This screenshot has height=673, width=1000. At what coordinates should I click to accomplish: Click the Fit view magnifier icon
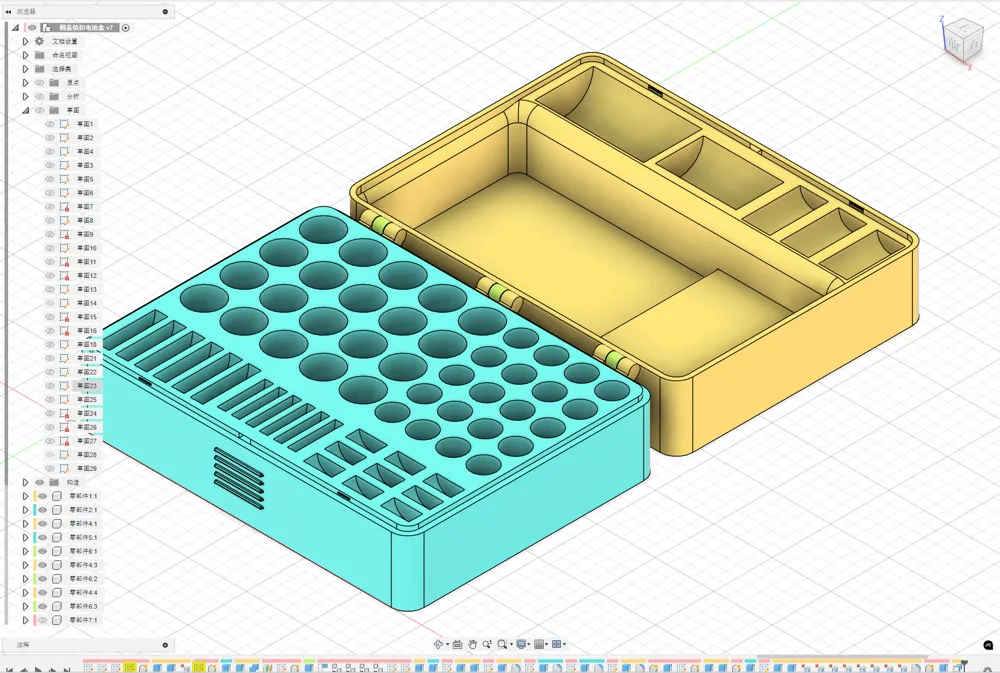(x=503, y=644)
